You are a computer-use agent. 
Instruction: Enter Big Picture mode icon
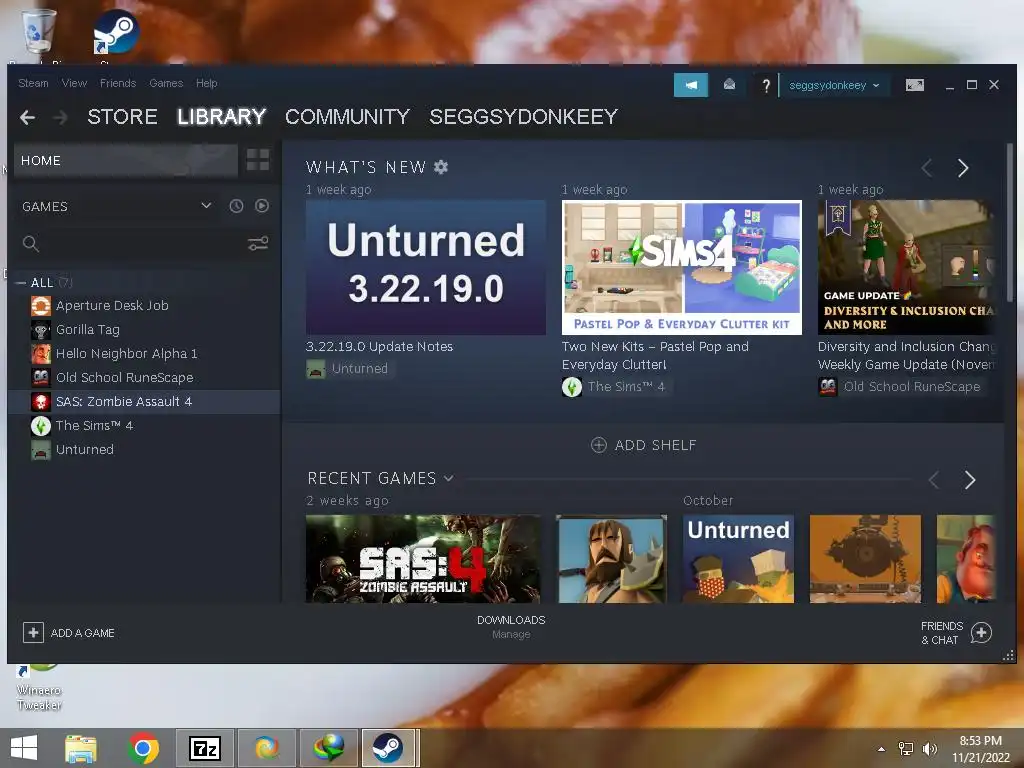tap(914, 85)
